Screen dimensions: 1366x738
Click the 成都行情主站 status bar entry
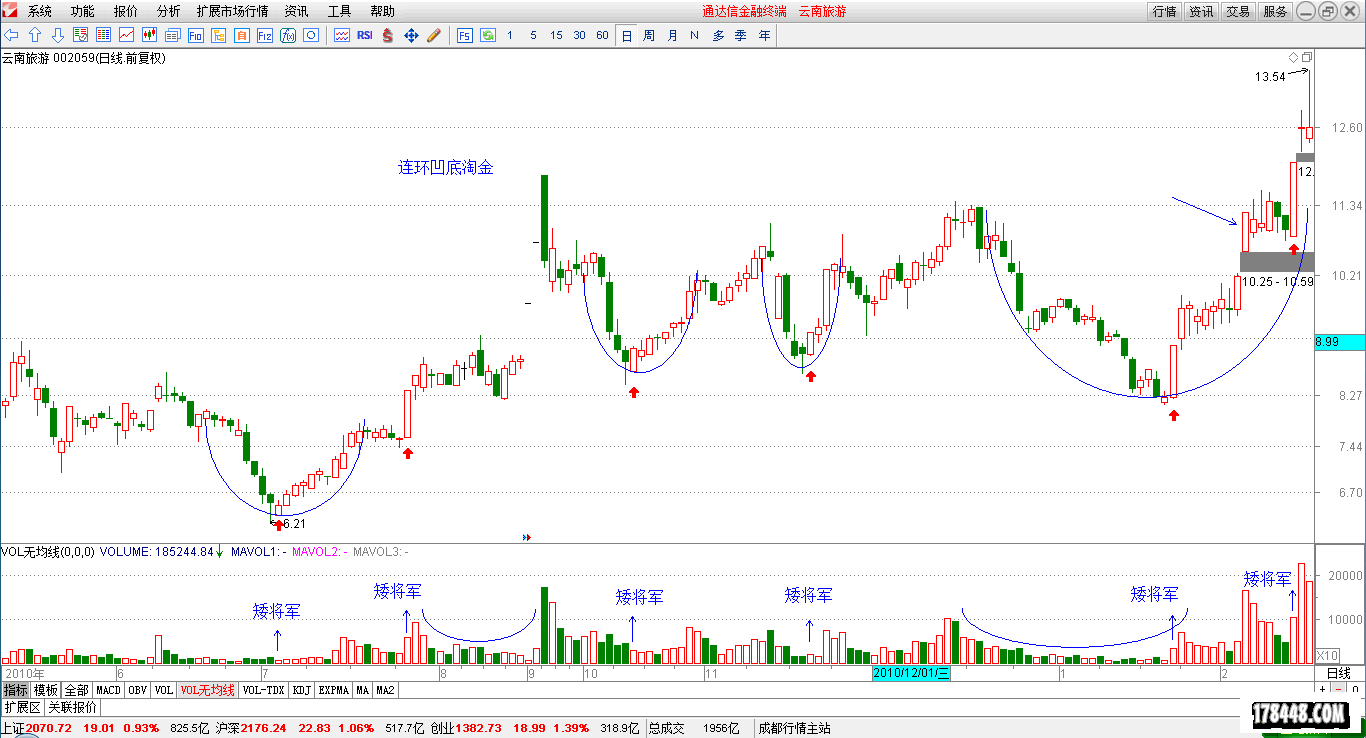794,728
